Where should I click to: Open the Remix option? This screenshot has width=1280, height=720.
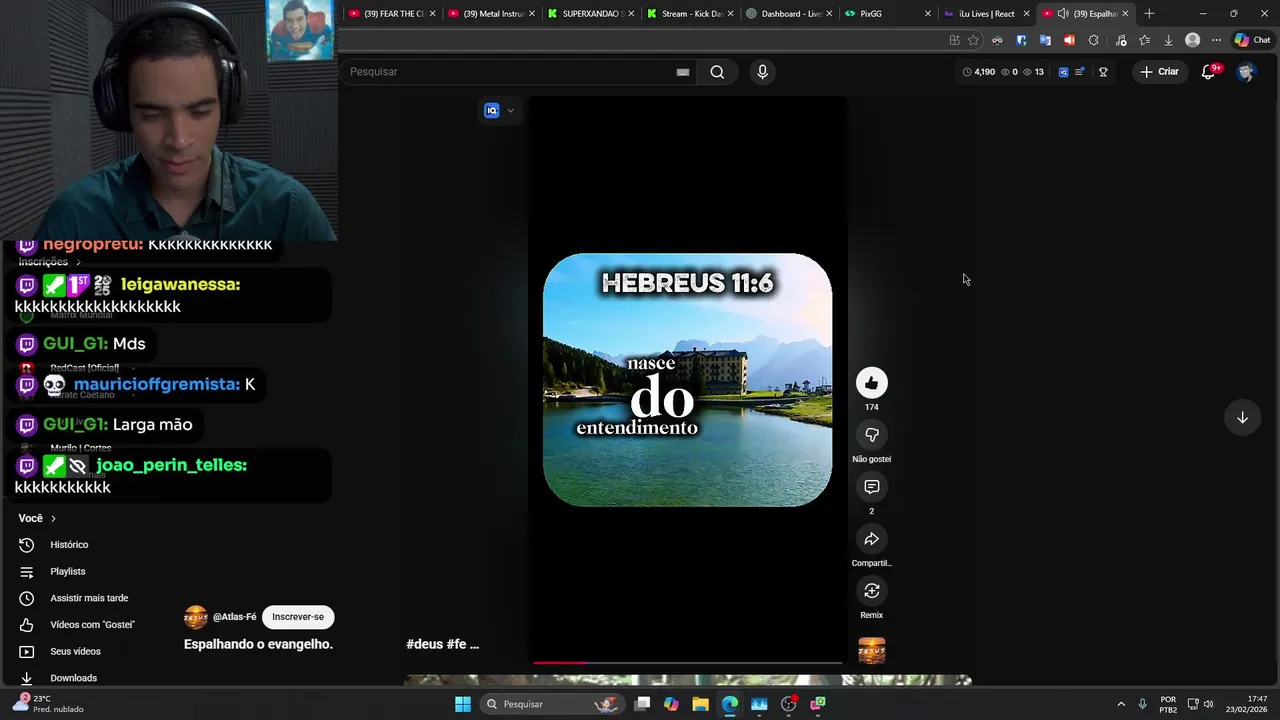point(871,591)
